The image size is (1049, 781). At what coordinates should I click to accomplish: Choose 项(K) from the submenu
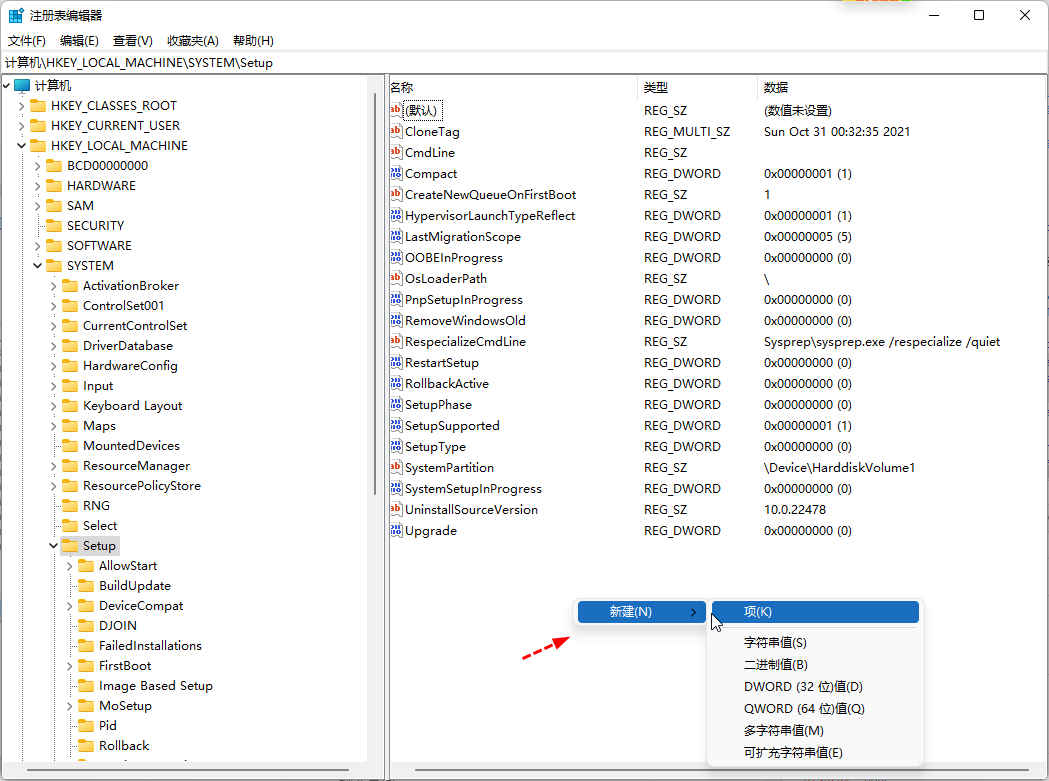815,612
